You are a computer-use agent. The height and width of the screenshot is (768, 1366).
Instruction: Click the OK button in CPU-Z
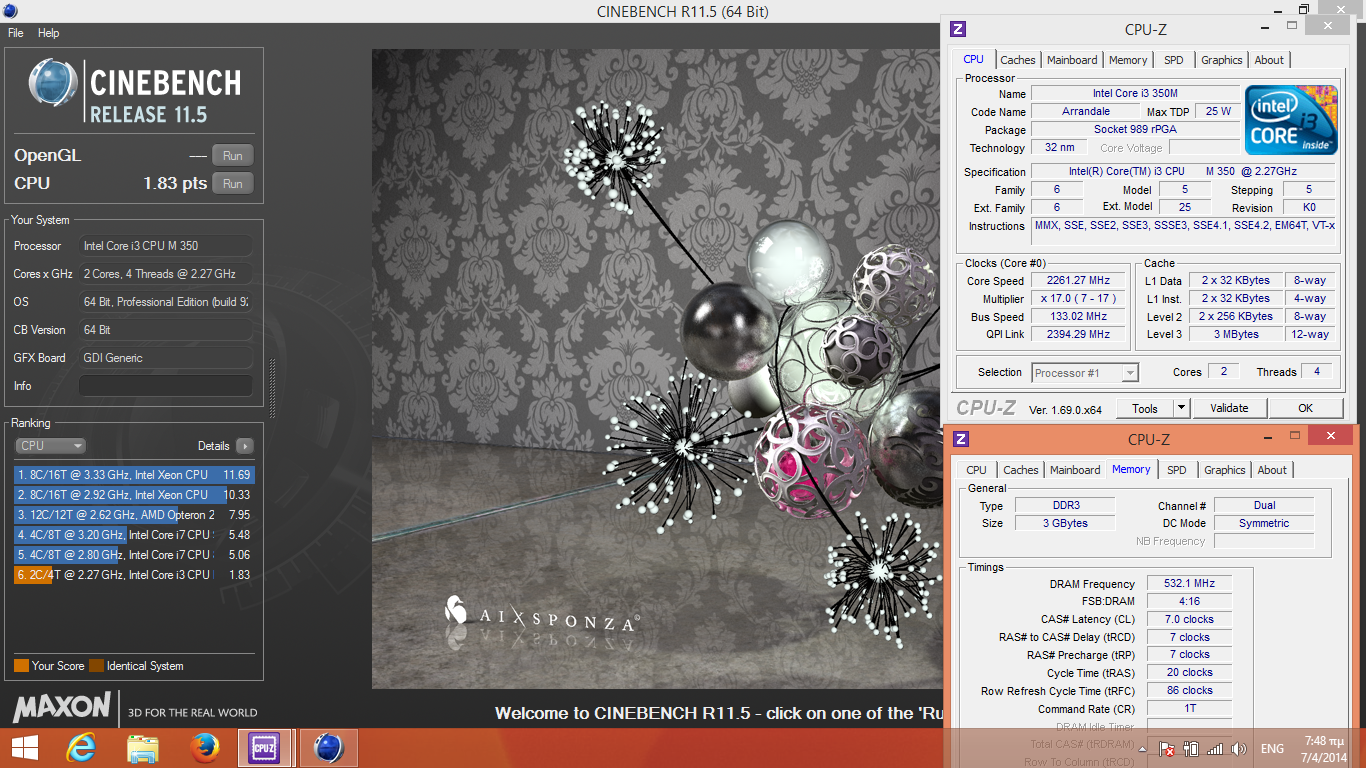(1305, 408)
